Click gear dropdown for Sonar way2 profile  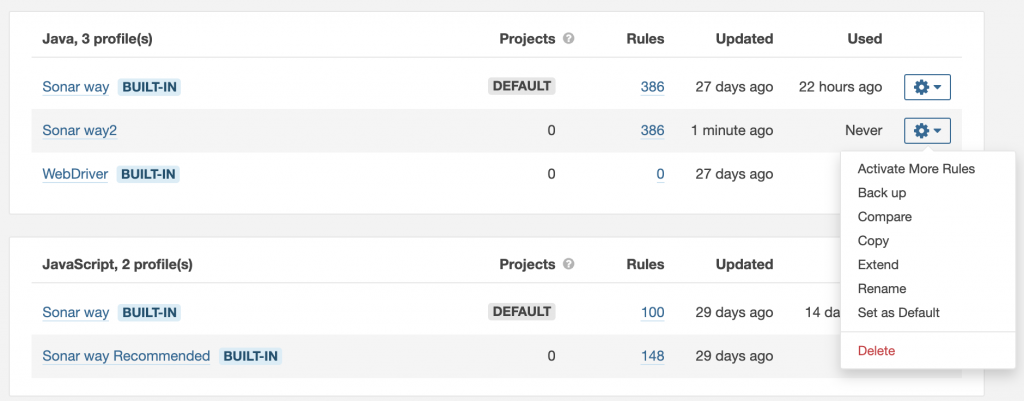pyautogui.click(x=927, y=130)
